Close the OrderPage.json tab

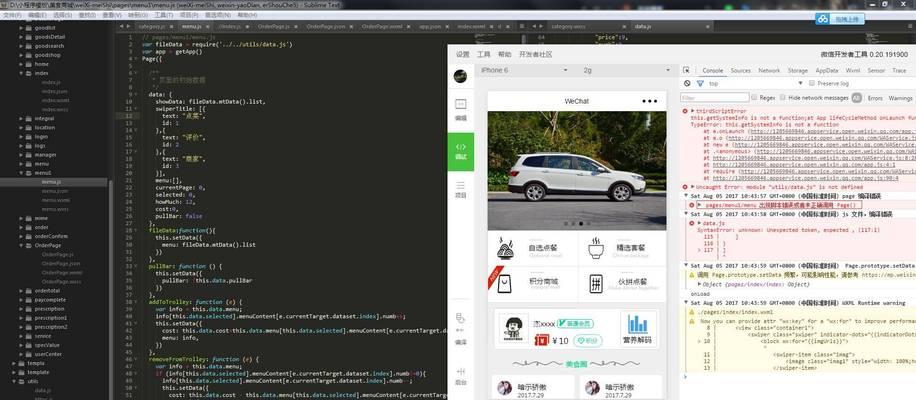(350, 27)
